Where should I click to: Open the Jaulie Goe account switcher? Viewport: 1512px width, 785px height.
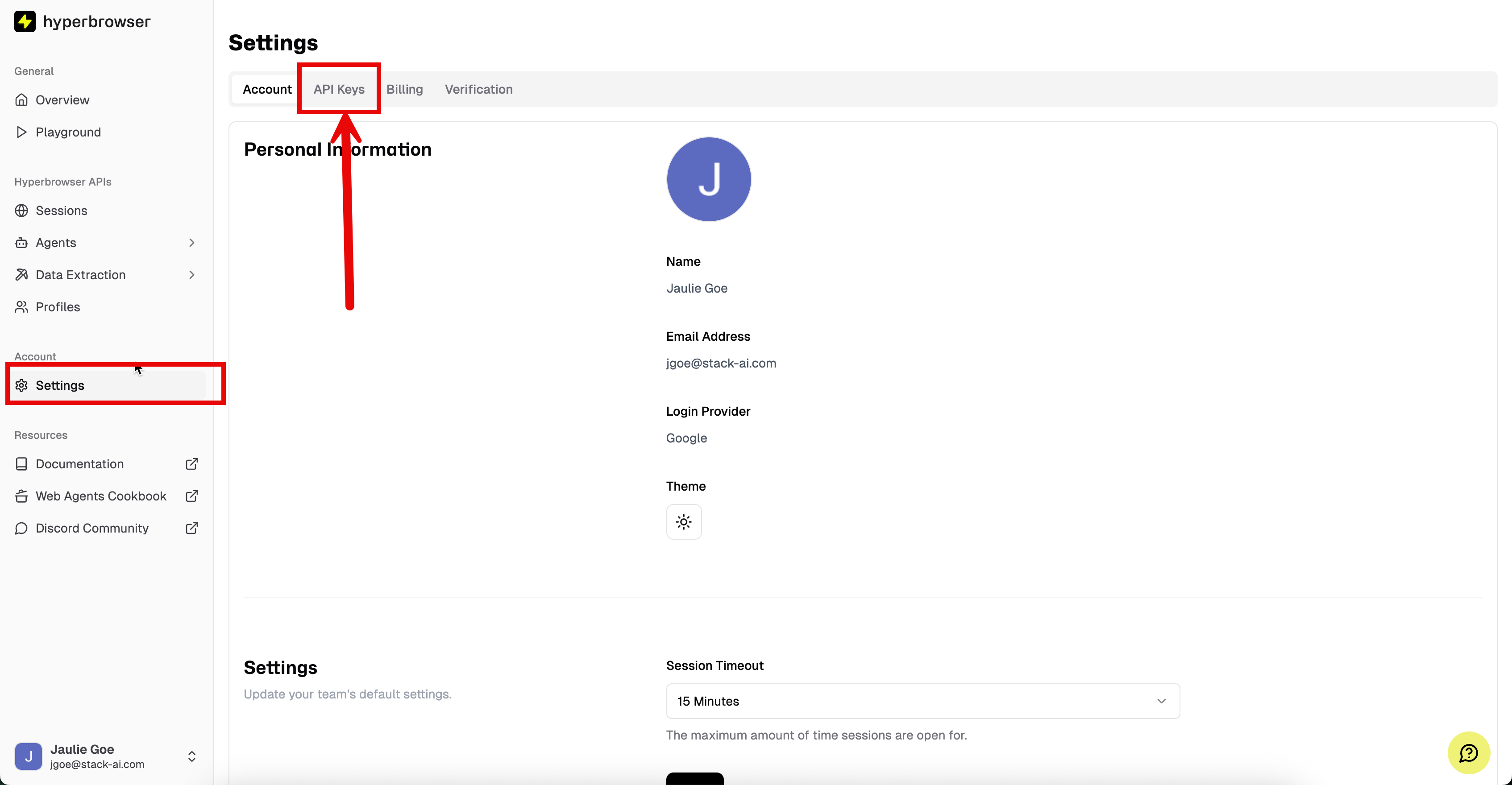tap(106, 756)
